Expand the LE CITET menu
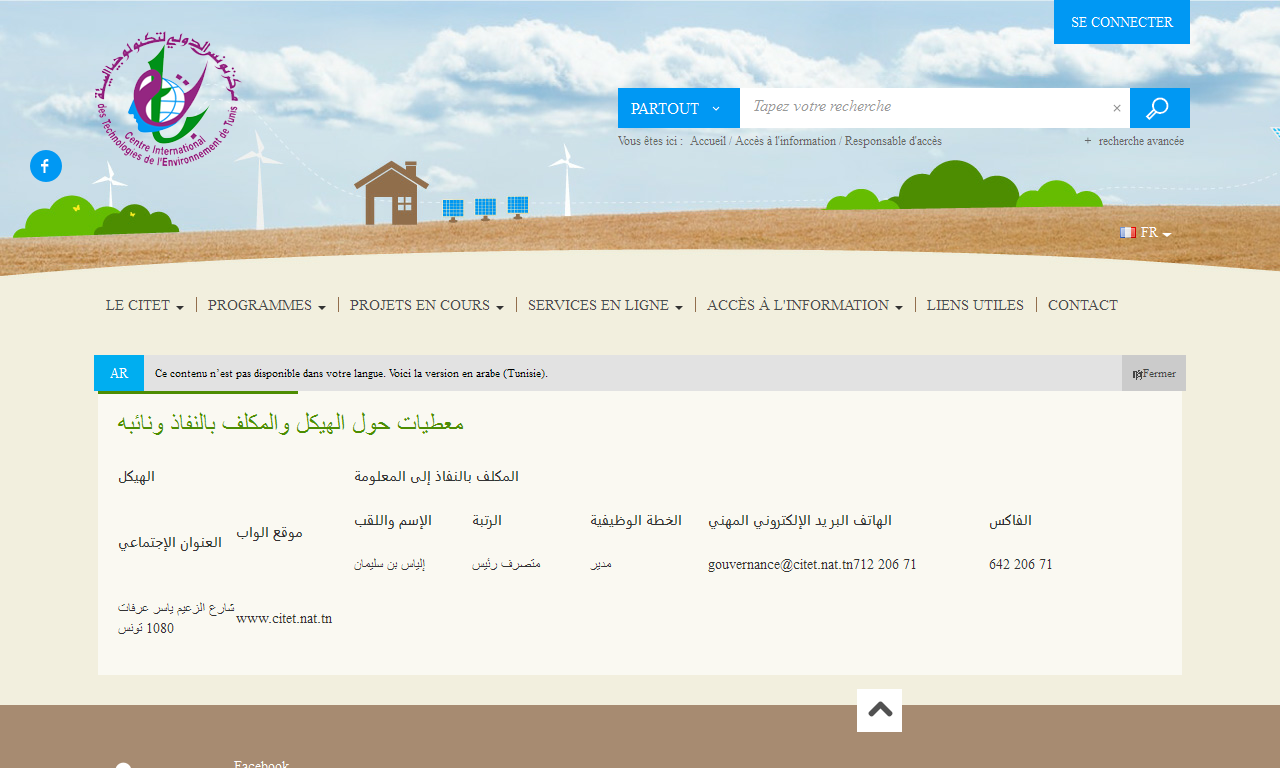 [x=145, y=305]
